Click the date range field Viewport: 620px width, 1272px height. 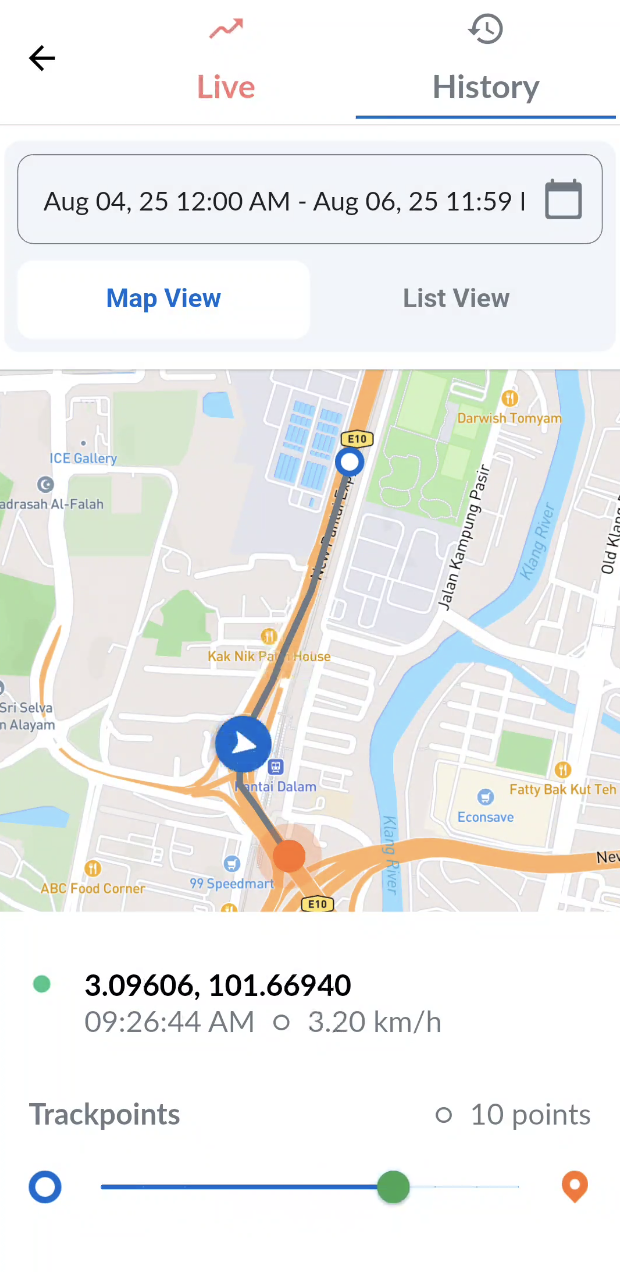click(310, 199)
